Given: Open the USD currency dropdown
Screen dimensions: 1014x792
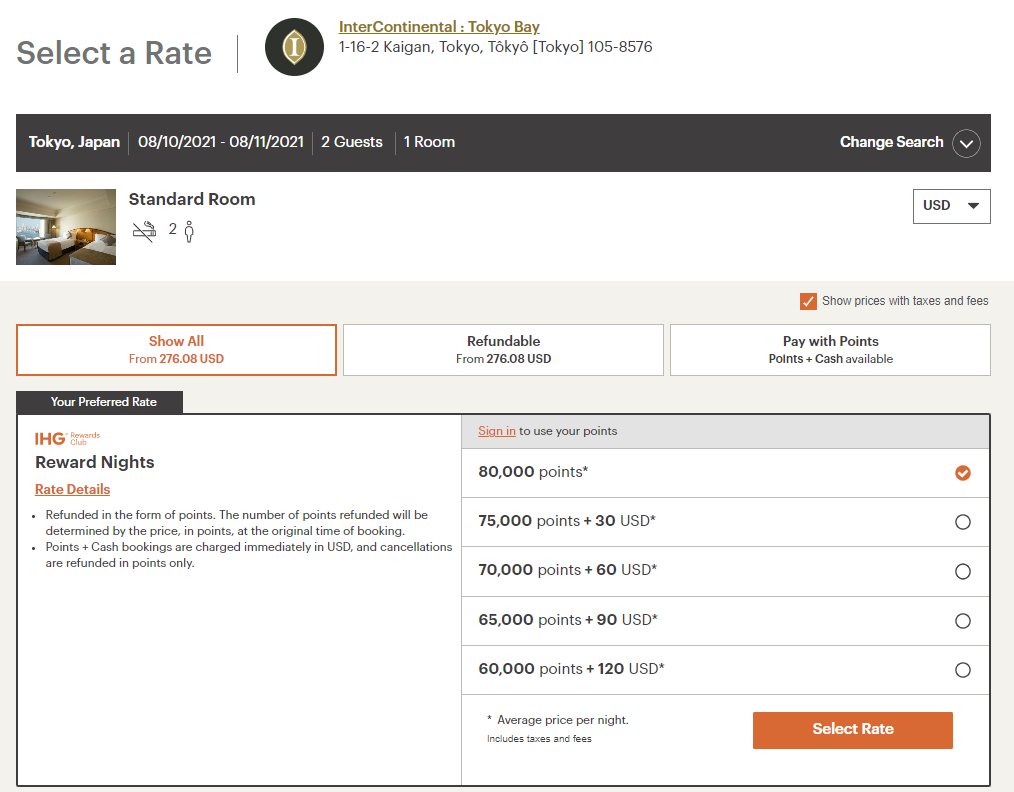Looking at the screenshot, I should (951, 206).
